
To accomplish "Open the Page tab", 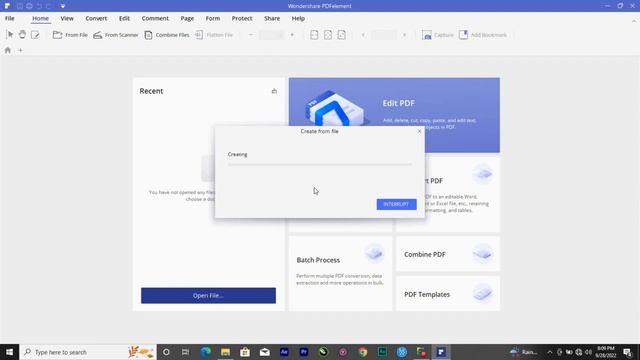I will click(x=187, y=18).
